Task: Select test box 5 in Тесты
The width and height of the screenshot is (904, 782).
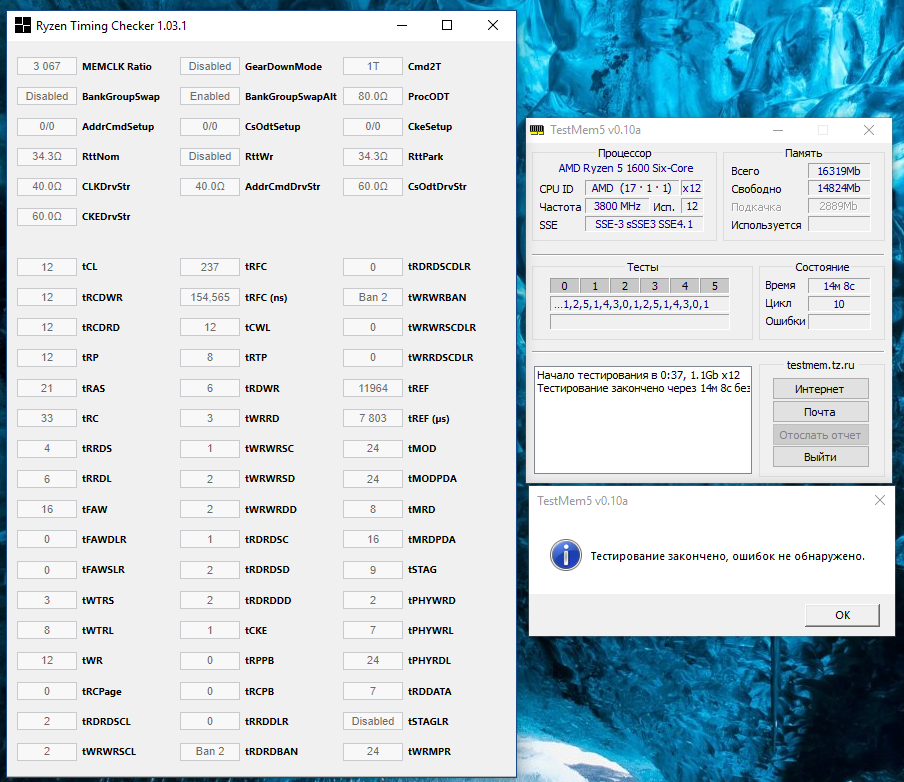Action: tap(715, 285)
